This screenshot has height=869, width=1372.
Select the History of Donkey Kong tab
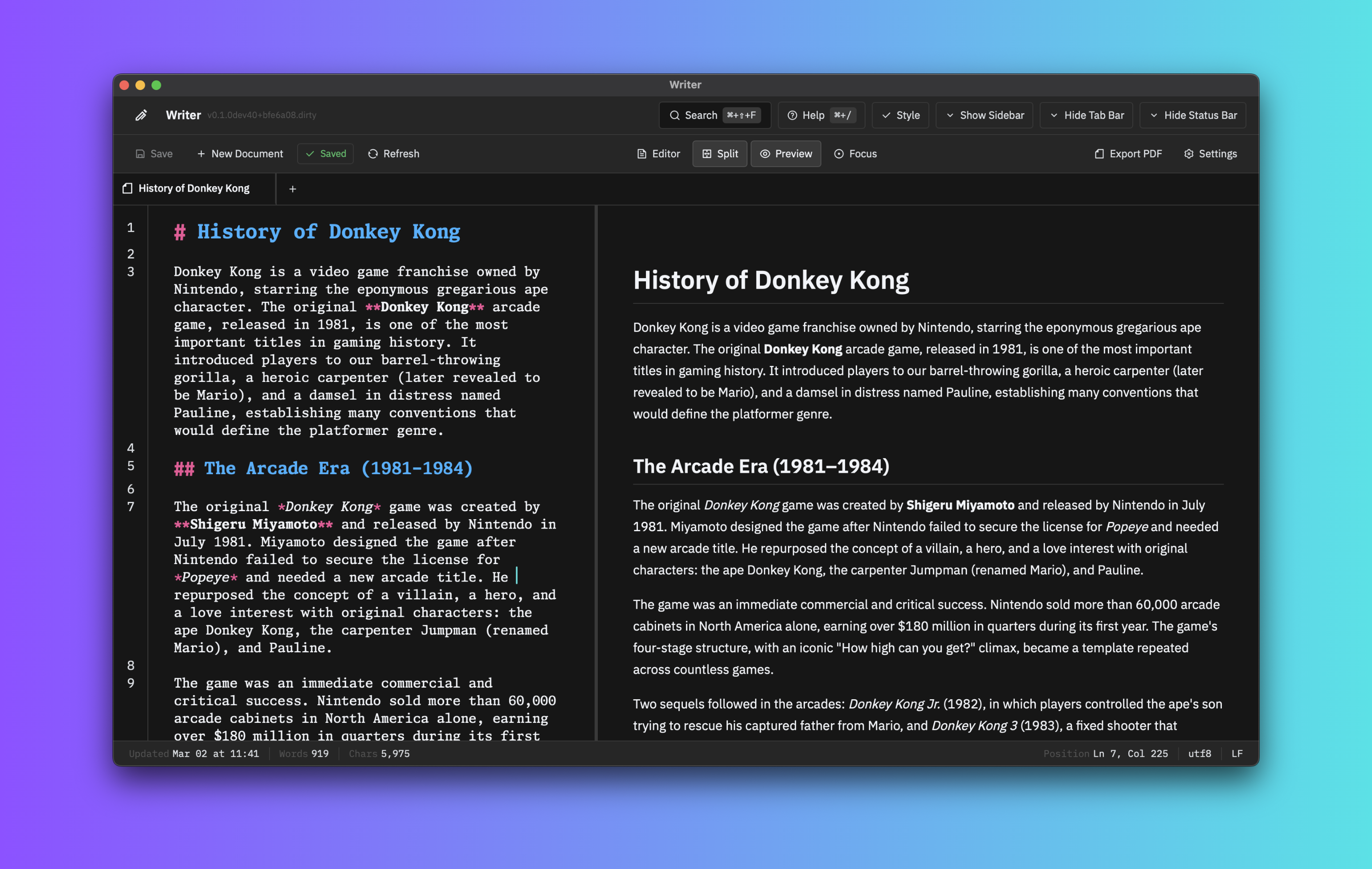[x=193, y=189]
